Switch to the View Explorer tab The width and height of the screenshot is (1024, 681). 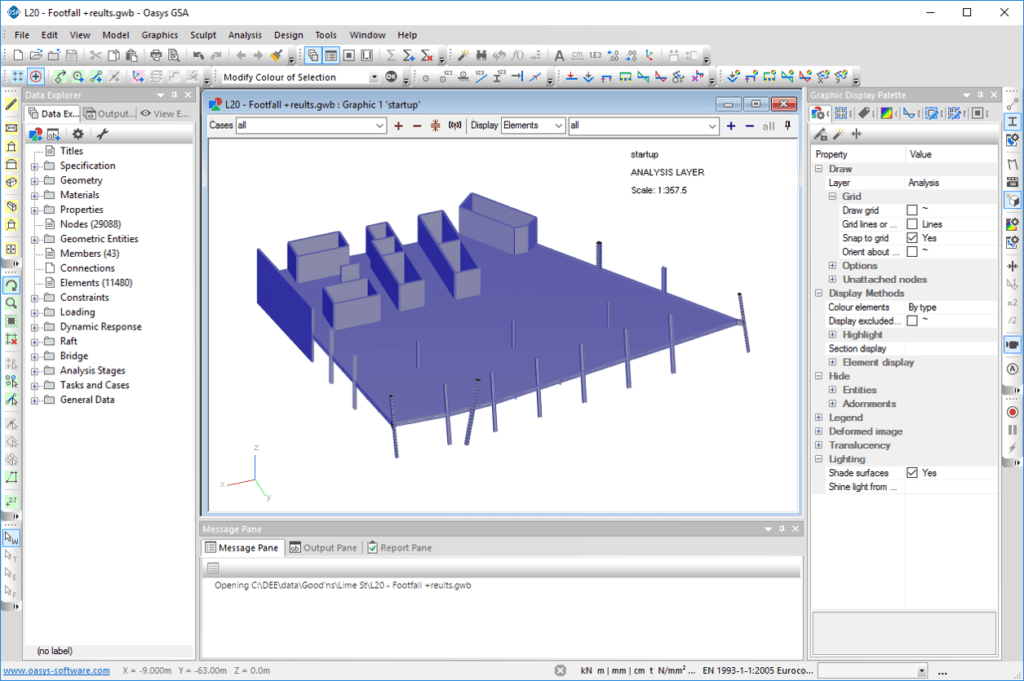coord(165,114)
